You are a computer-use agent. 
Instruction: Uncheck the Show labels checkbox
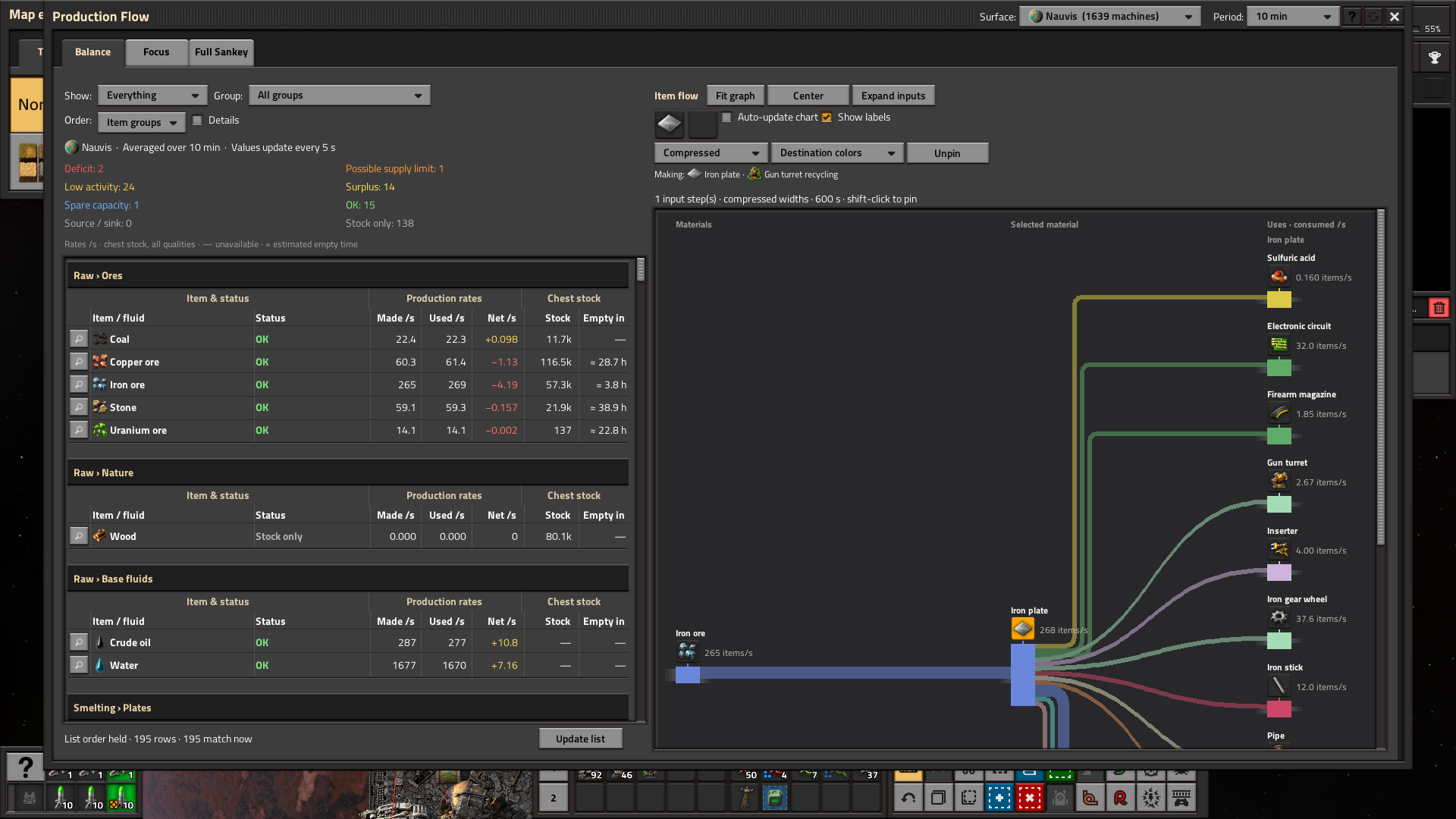827,118
